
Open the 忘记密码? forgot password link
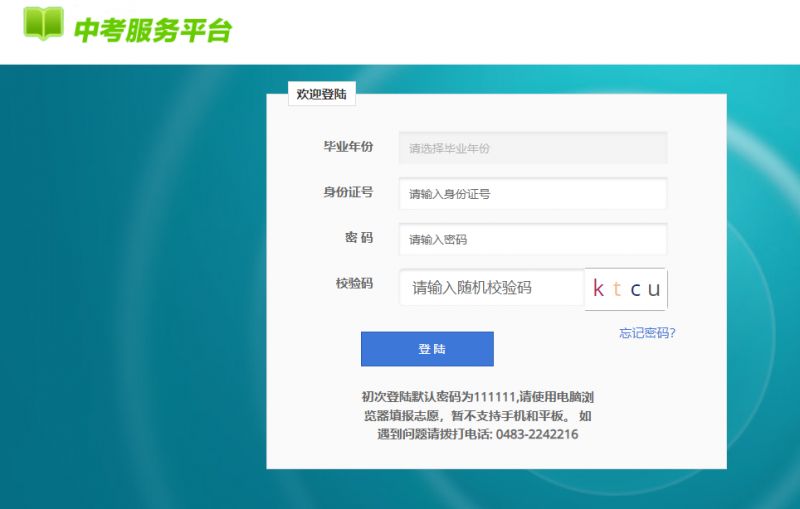647,333
